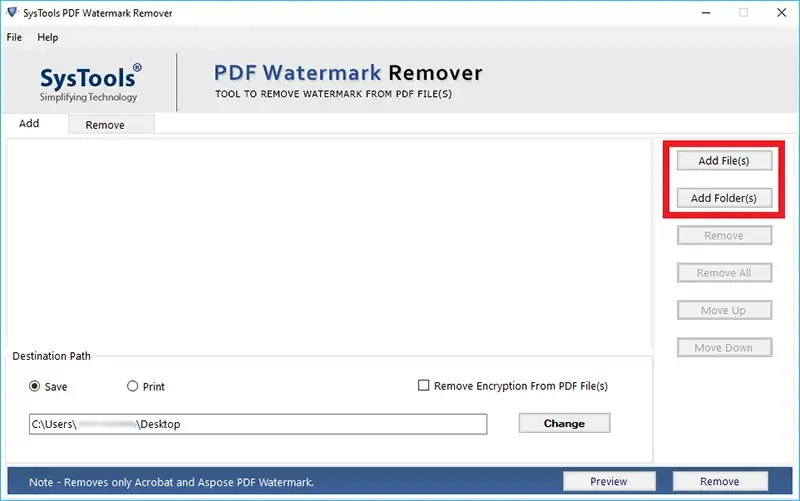Close the PDF Watermark Remover window
Screen dimensions: 800x501
(781, 13)
